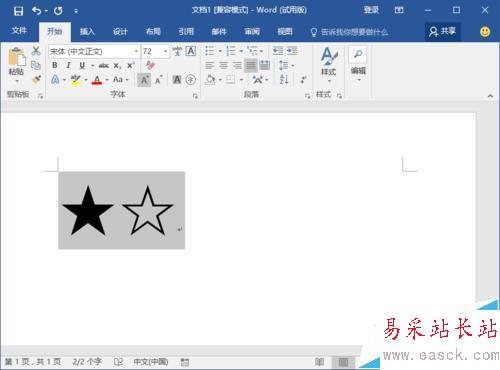Toggle subscript (x₂)
This screenshot has height=370, width=500.
point(117,65)
